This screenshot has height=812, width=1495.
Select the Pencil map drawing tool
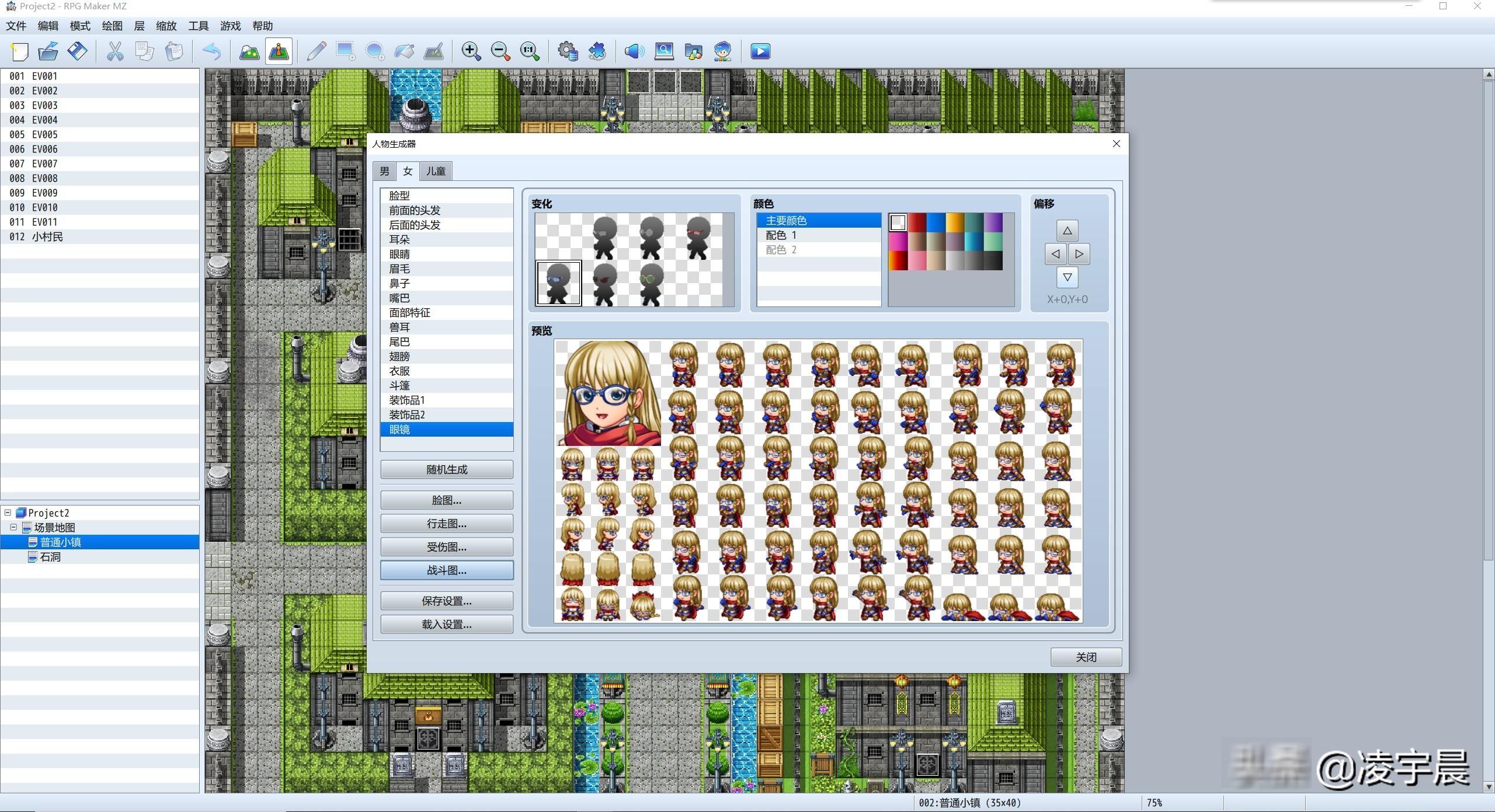[316, 51]
